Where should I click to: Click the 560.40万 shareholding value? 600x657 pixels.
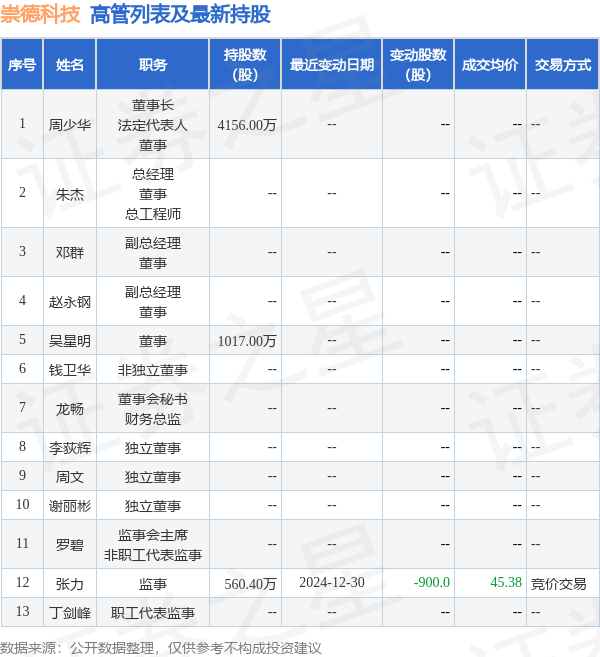tap(250, 583)
